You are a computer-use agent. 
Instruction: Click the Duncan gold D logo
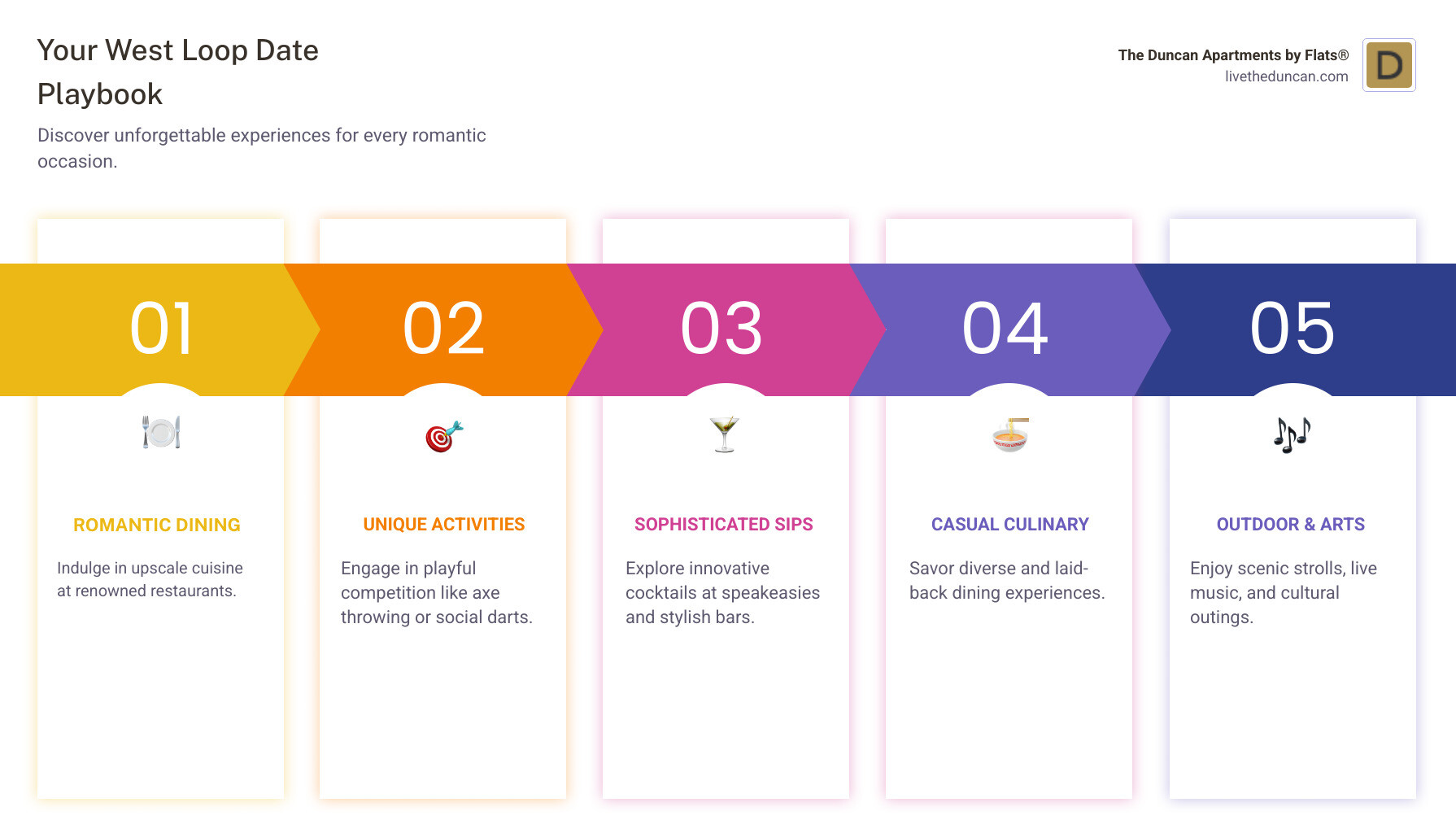(1388, 65)
